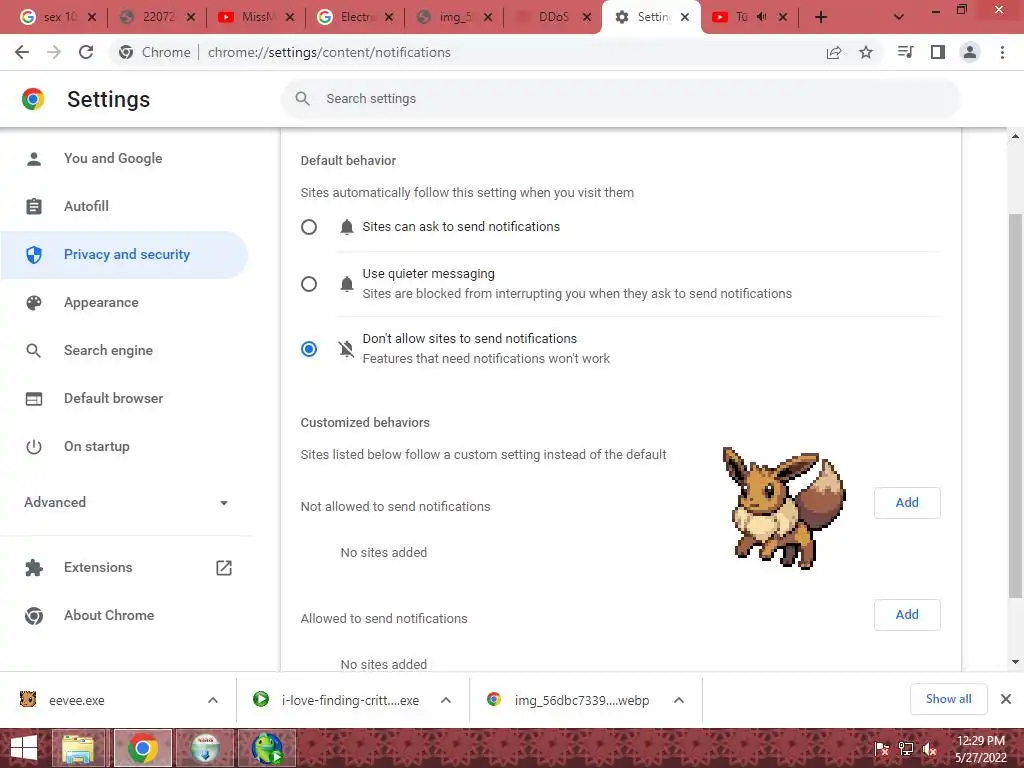Click the muted volume tray icon

[930, 750]
